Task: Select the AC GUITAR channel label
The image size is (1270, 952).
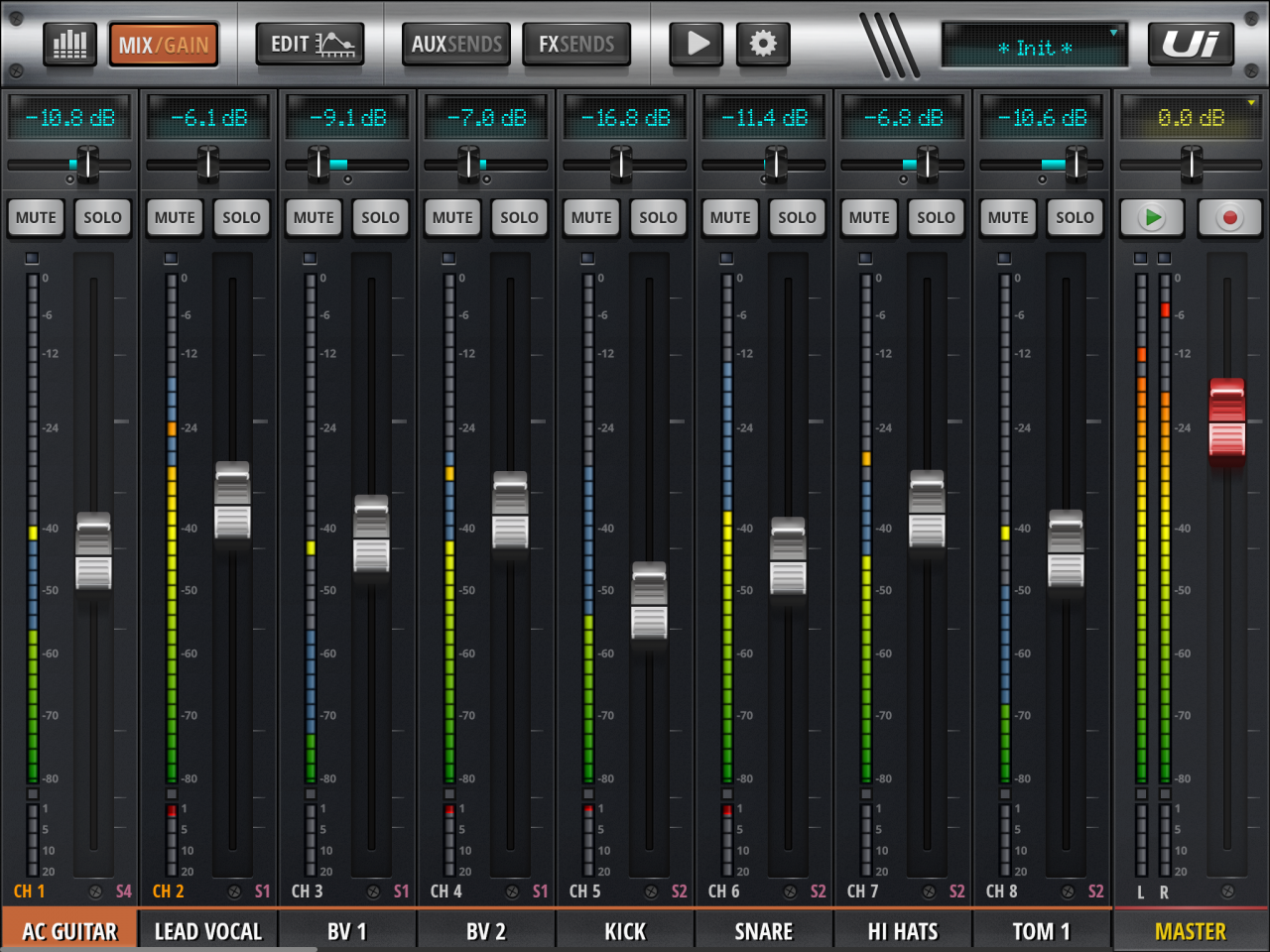Action: (69, 931)
